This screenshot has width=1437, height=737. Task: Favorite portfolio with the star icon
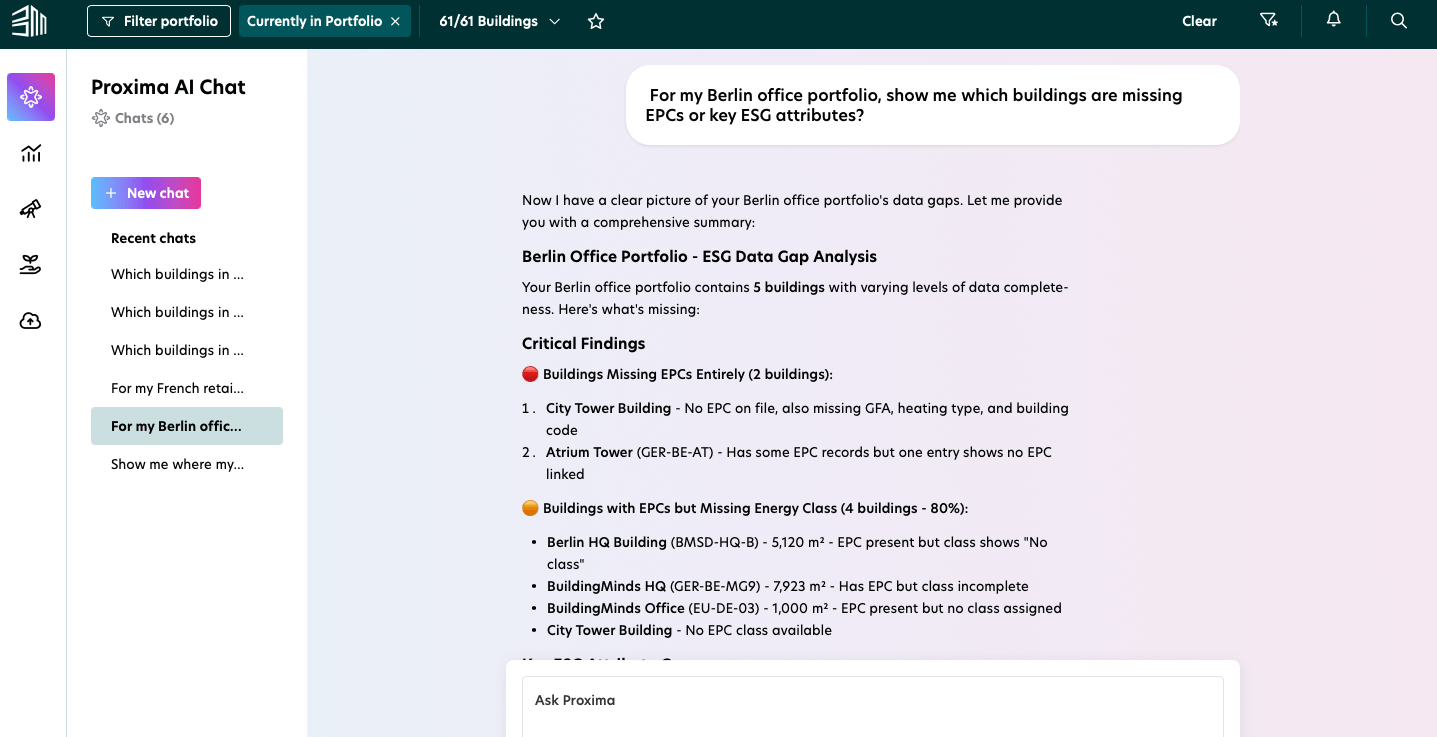coord(596,21)
